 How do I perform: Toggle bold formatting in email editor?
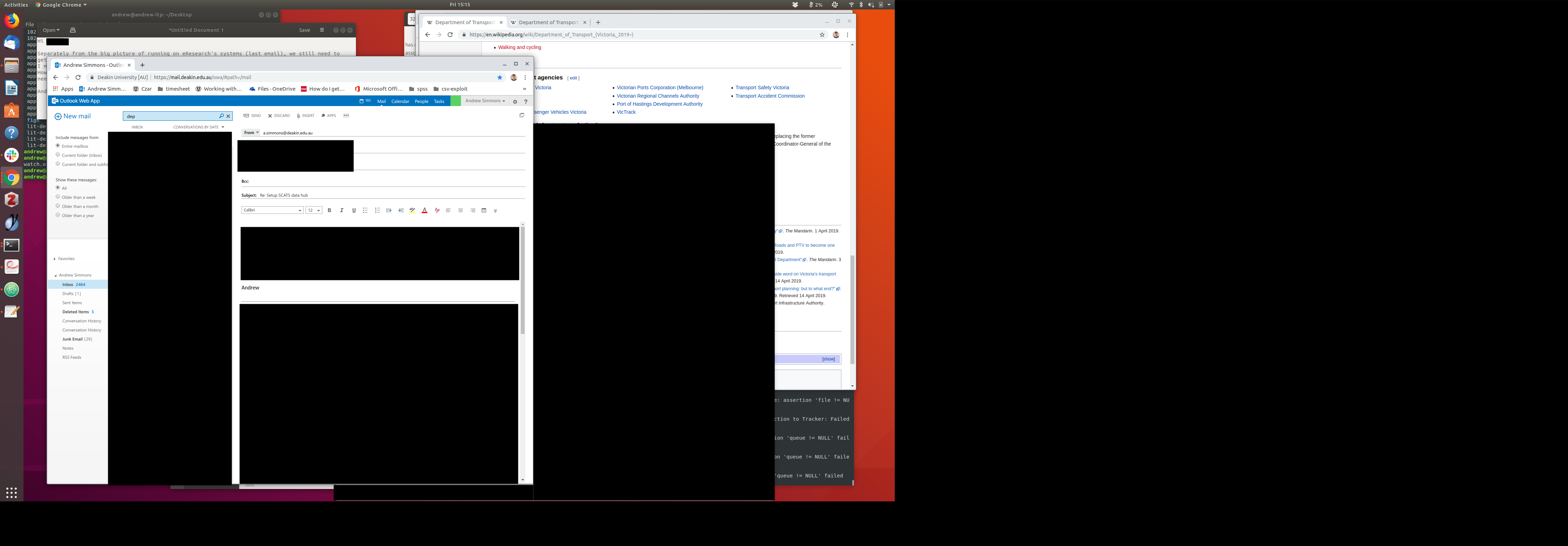tap(329, 211)
